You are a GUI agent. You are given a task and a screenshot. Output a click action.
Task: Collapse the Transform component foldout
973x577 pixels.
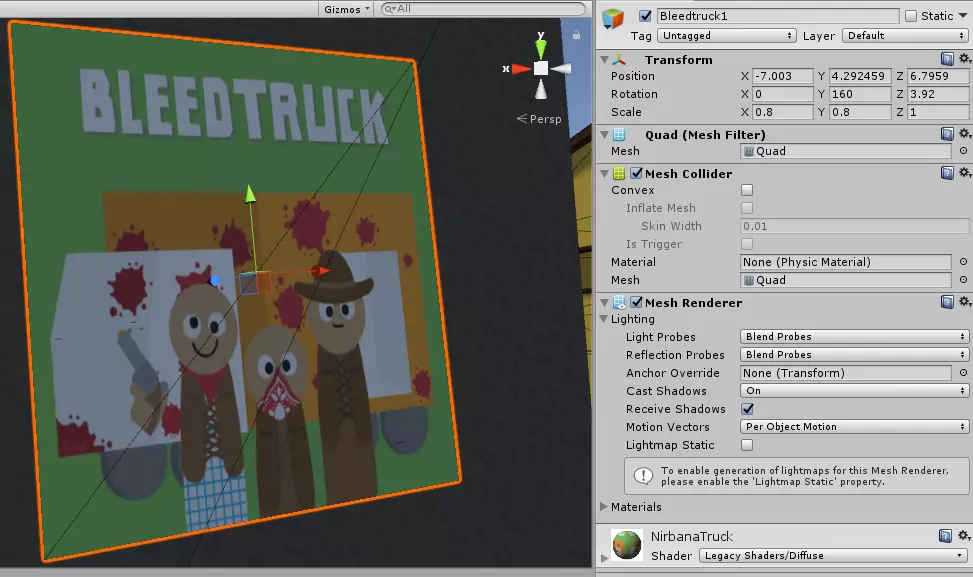(x=604, y=60)
